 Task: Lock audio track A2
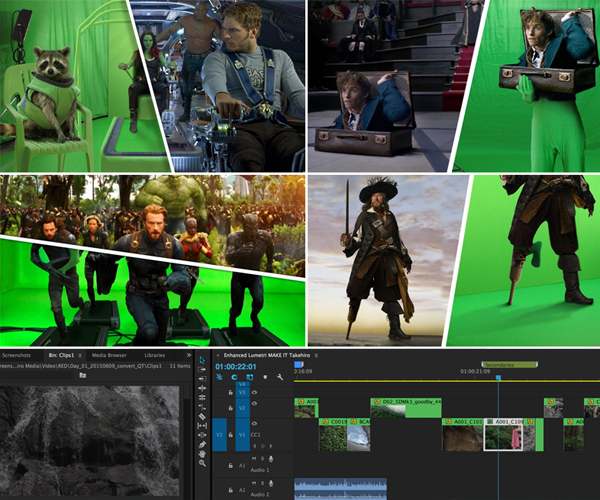pyautogui.click(x=230, y=490)
